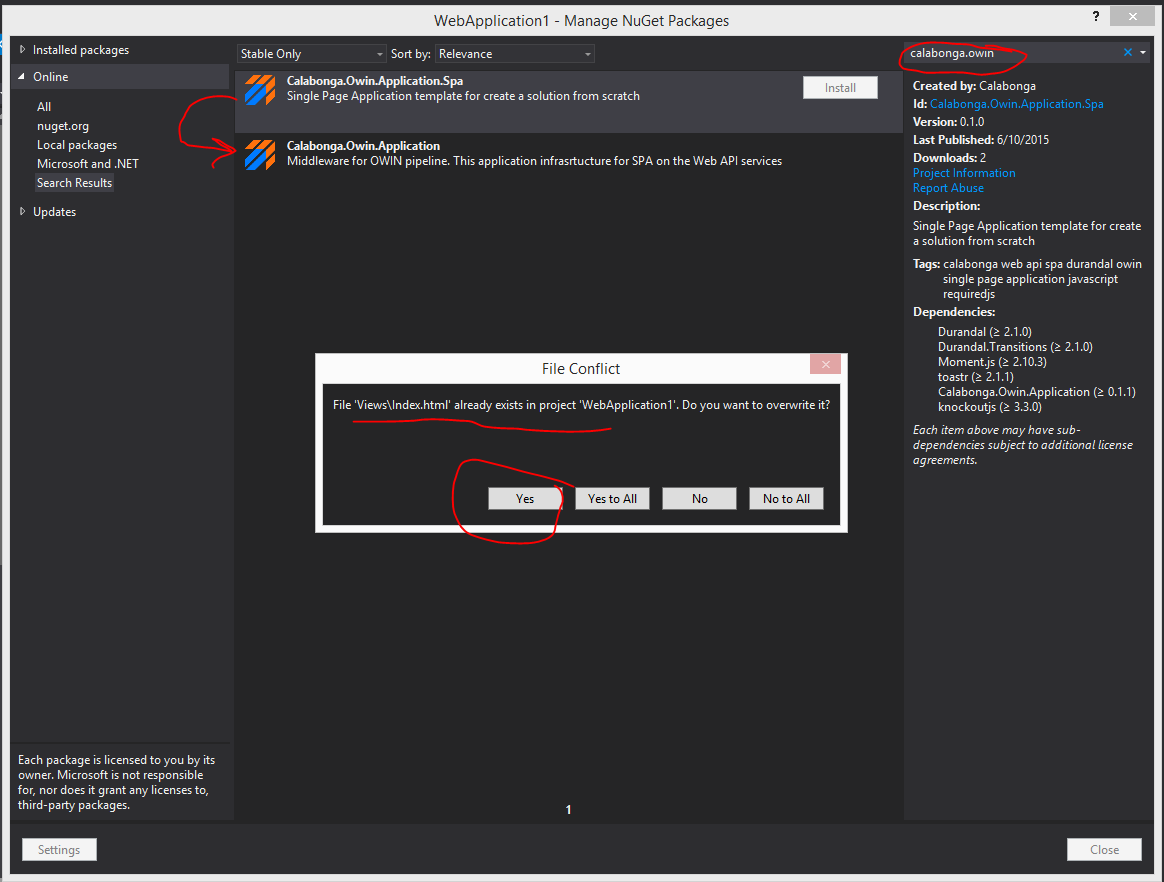Select Local packages source
Viewport: 1164px width, 882px height.
click(x=77, y=145)
